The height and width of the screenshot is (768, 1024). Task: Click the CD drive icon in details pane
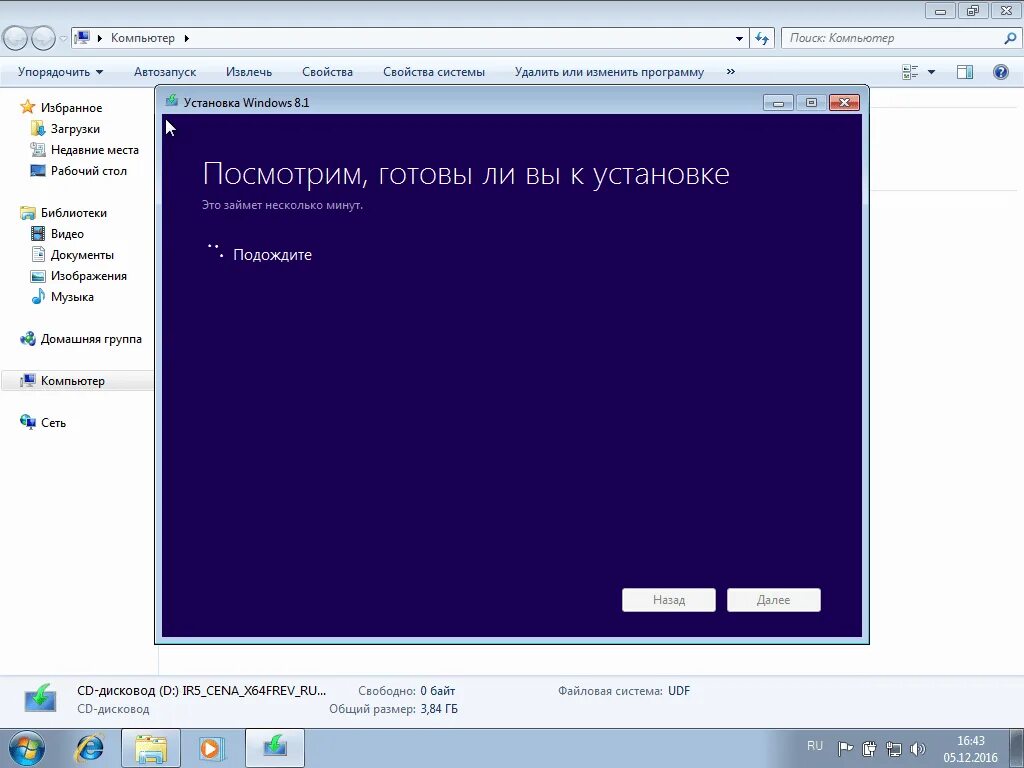click(x=40, y=697)
